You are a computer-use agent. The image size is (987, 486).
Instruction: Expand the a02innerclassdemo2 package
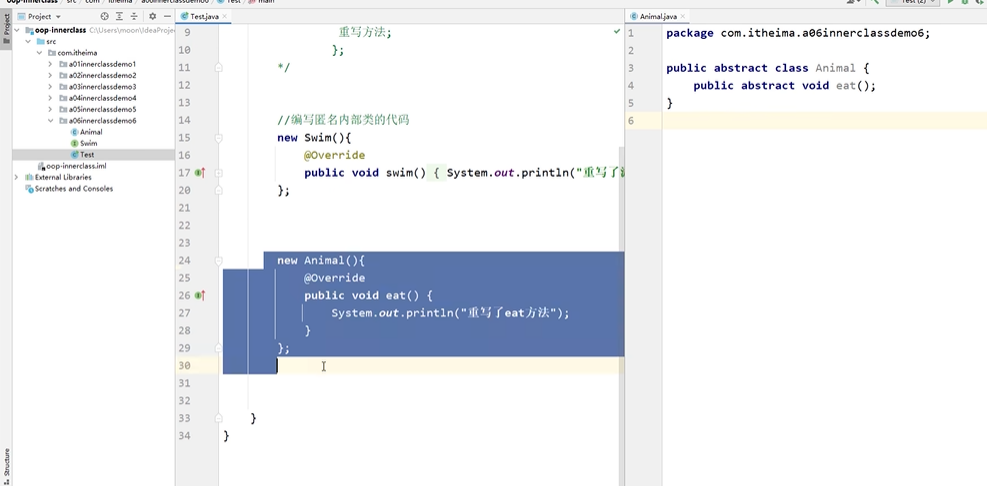(x=50, y=76)
